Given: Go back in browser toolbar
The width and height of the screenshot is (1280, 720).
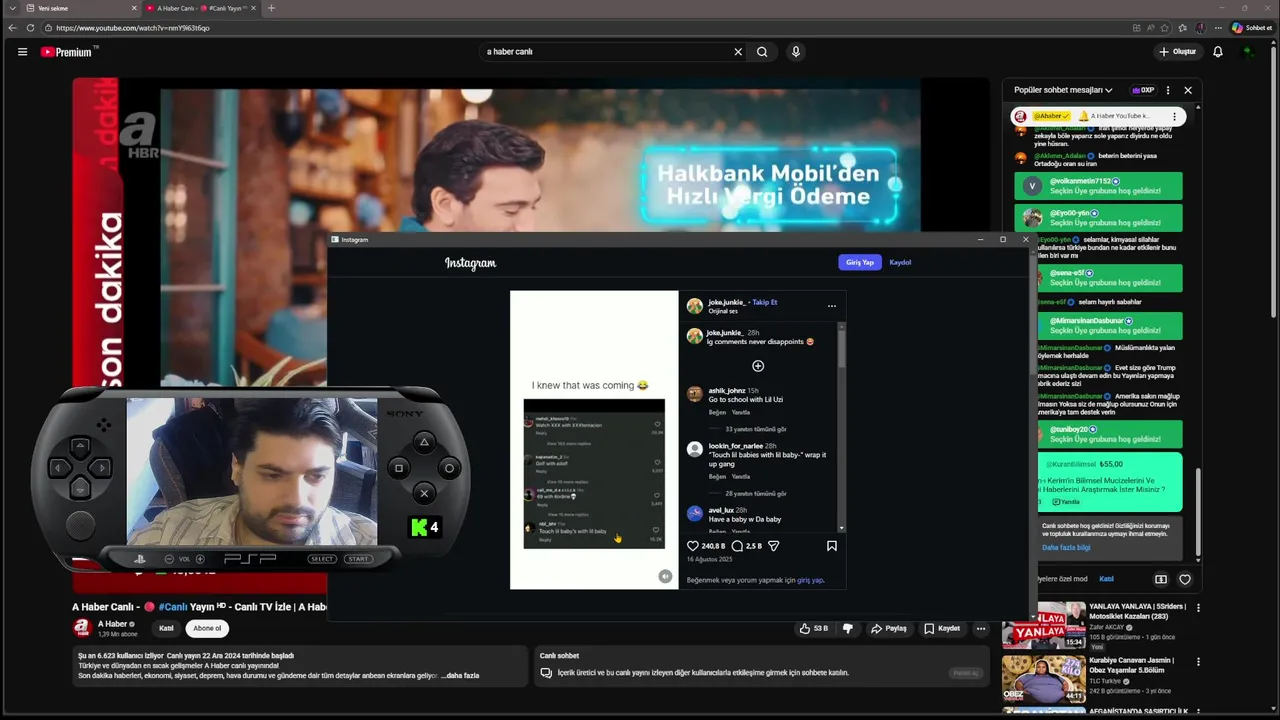Looking at the screenshot, I should (12, 28).
